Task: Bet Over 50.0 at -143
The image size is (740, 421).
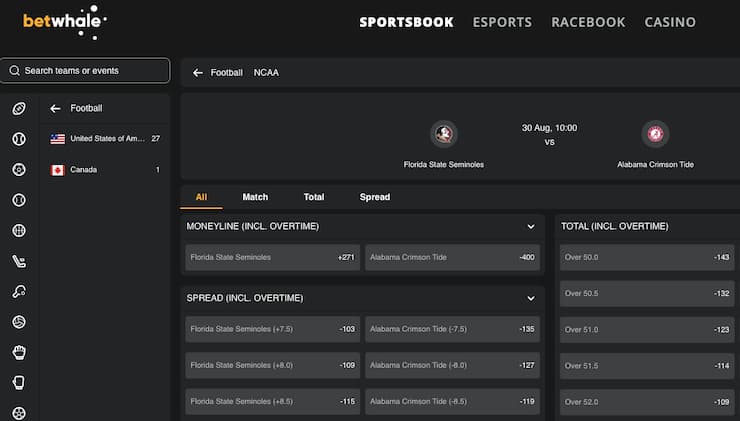Action: coord(647,257)
